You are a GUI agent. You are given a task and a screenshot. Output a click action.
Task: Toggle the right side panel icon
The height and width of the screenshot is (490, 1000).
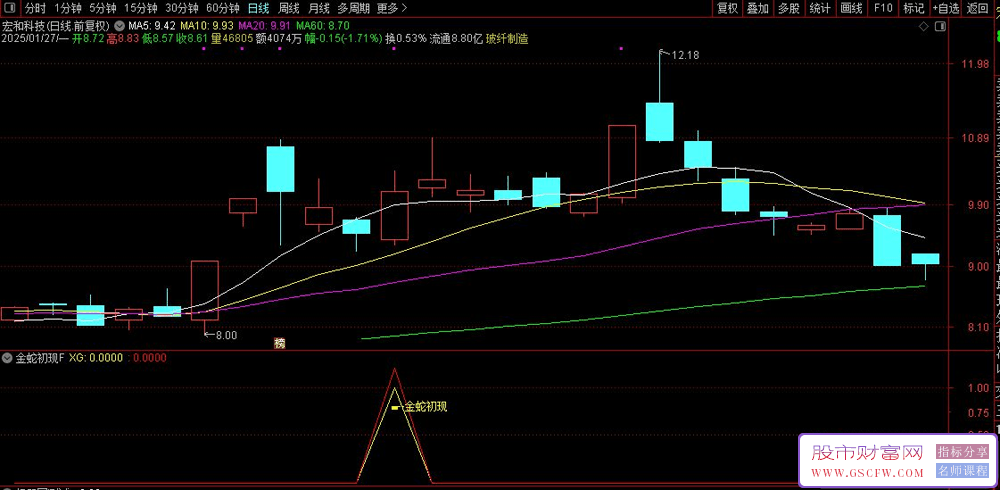pos(939,26)
